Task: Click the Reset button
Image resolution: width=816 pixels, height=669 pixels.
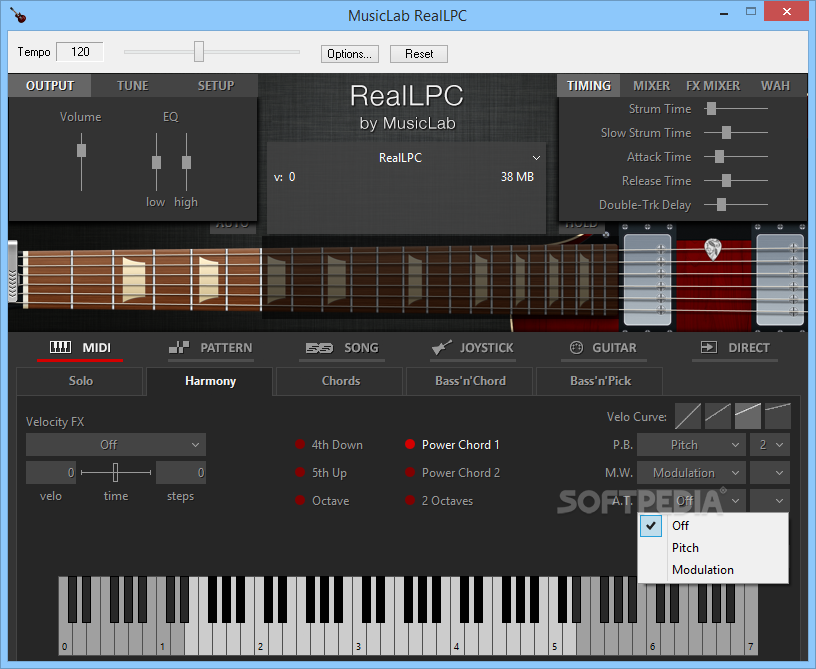Action: coord(419,54)
